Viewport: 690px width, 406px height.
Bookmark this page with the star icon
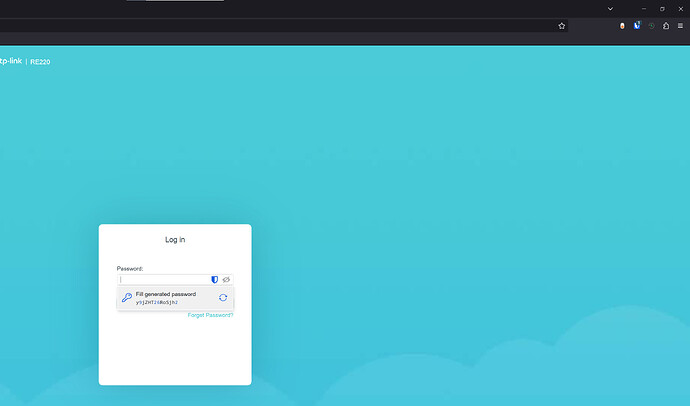(x=562, y=26)
